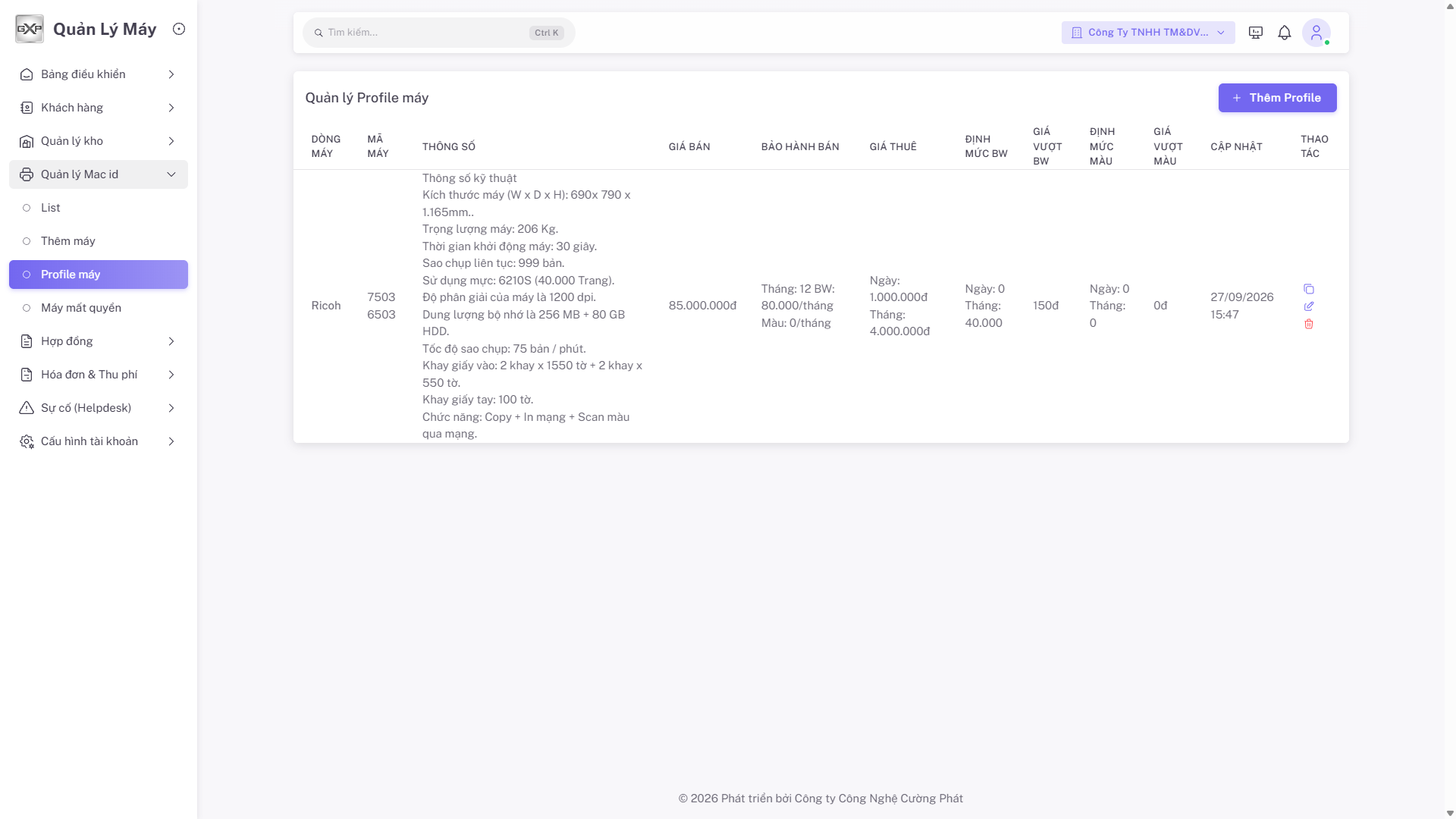This screenshot has height=819, width=1456.
Task: Click the search magnifier icon
Action: point(318,33)
